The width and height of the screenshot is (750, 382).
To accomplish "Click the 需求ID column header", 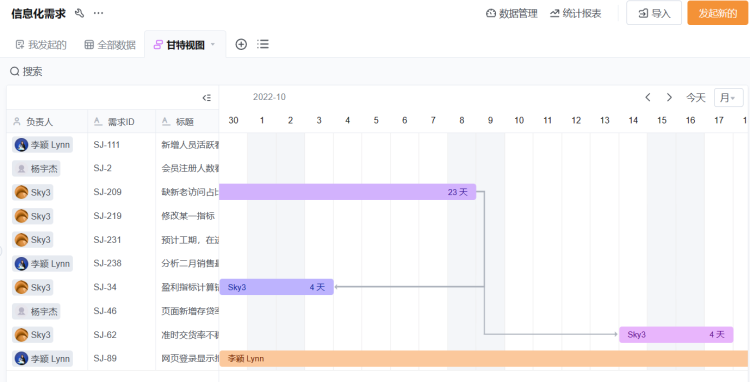I will [121, 122].
